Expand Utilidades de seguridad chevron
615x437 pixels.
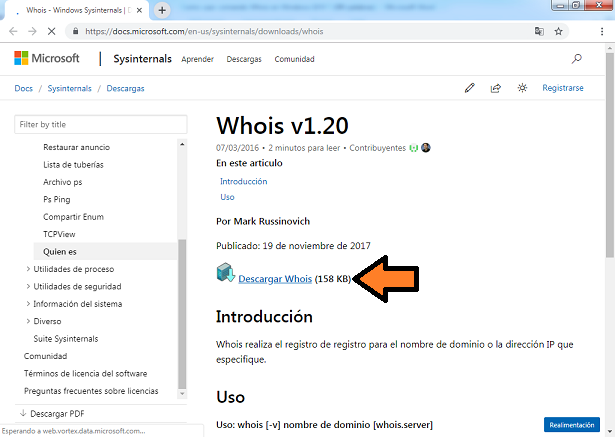coord(28,286)
